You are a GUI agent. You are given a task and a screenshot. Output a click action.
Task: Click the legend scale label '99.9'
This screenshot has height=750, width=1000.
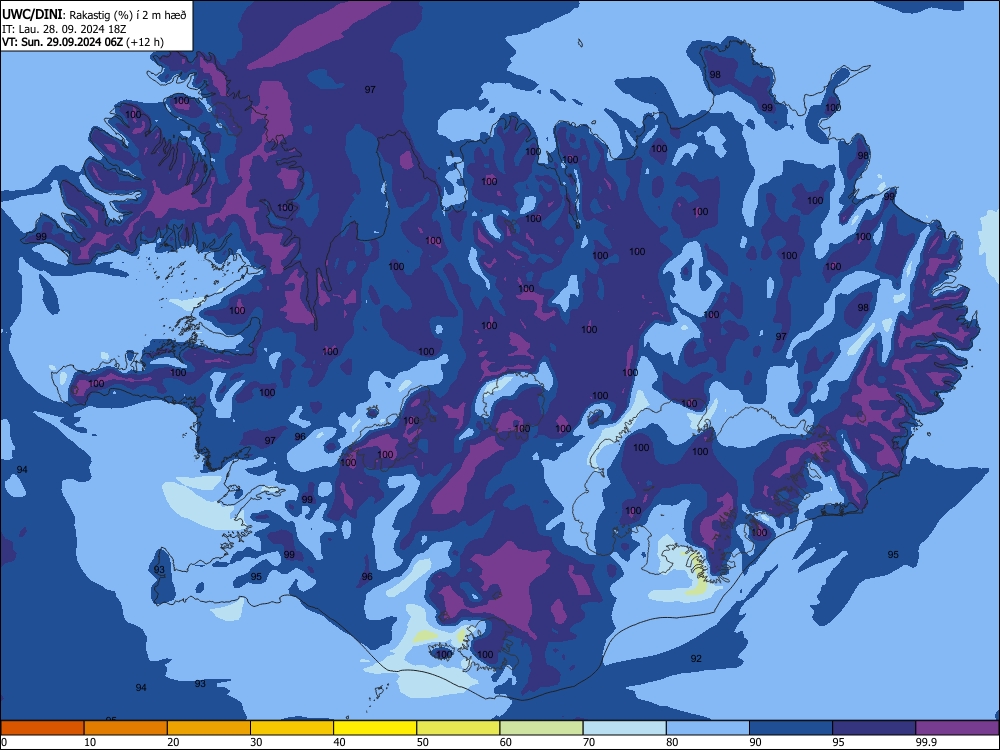tap(926, 742)
